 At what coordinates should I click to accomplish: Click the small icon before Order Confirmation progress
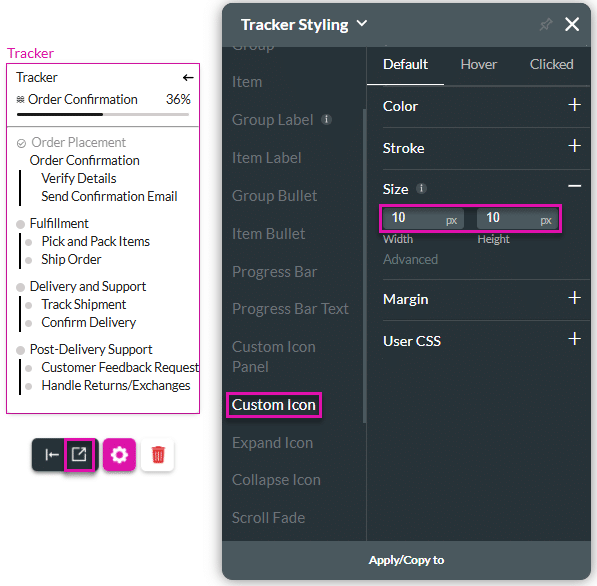(21, 100)
